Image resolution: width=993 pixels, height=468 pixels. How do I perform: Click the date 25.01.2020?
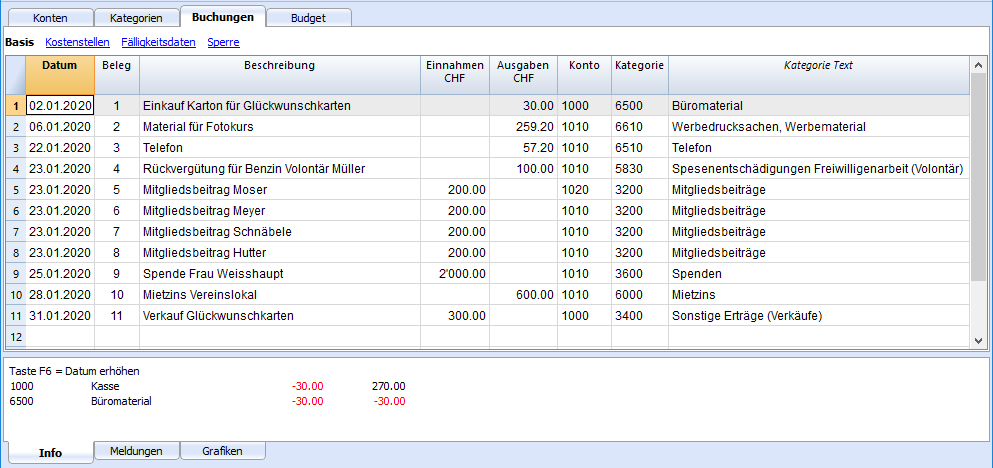[60, 274]
